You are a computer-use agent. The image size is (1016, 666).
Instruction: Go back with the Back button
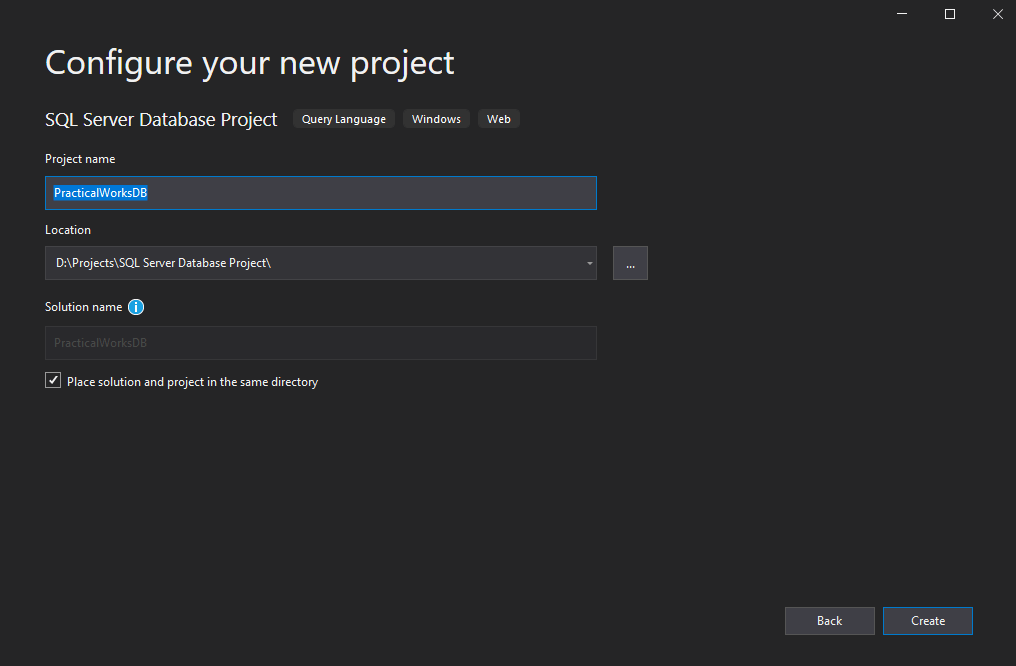pyautogui.click(x=829, y=621)
